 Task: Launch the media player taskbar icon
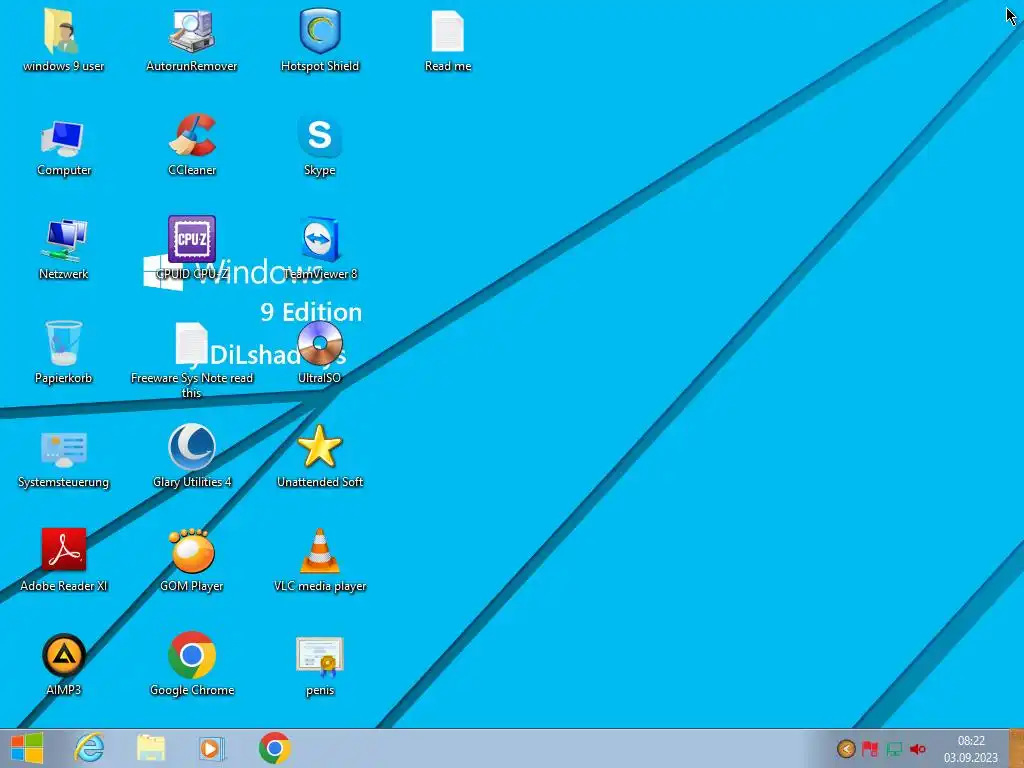(212, 748)
